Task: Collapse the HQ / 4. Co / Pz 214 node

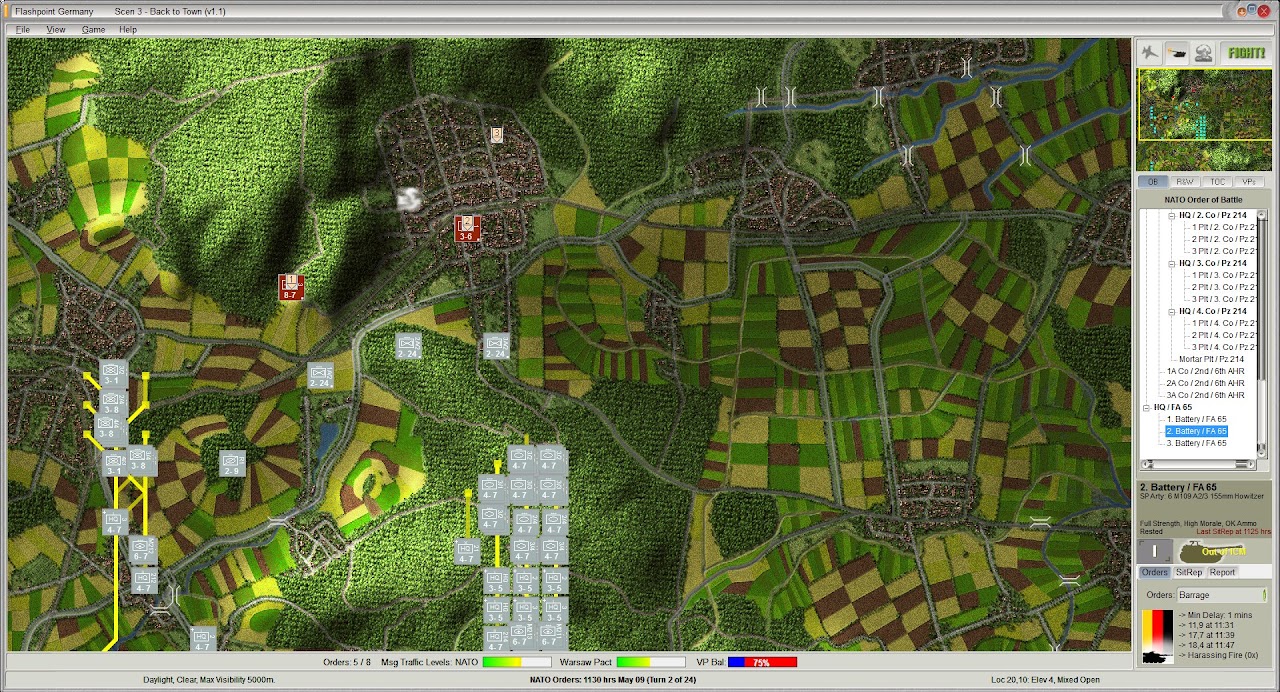Action: pyautogui.click(x=1171, y=312)
